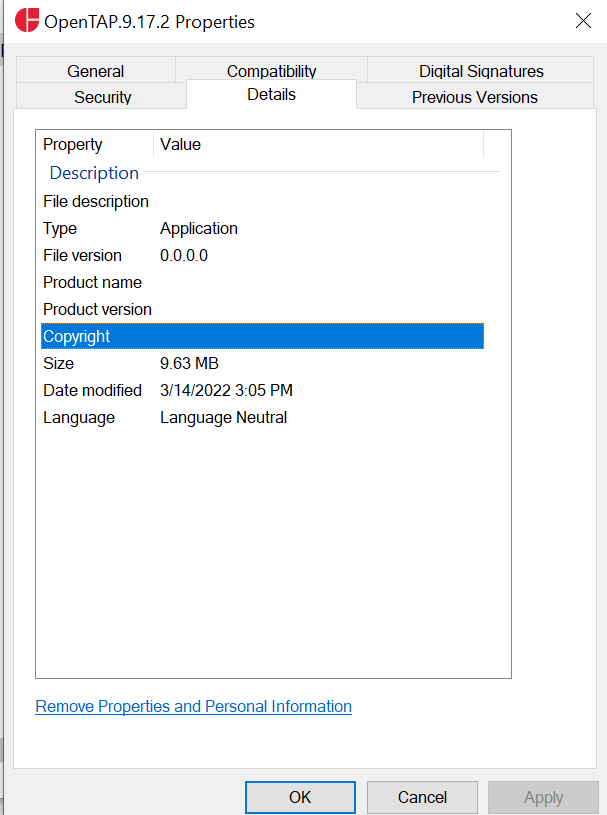The image size is (607, 815).
Task: Click the Property column header
Action: (72, 144)
